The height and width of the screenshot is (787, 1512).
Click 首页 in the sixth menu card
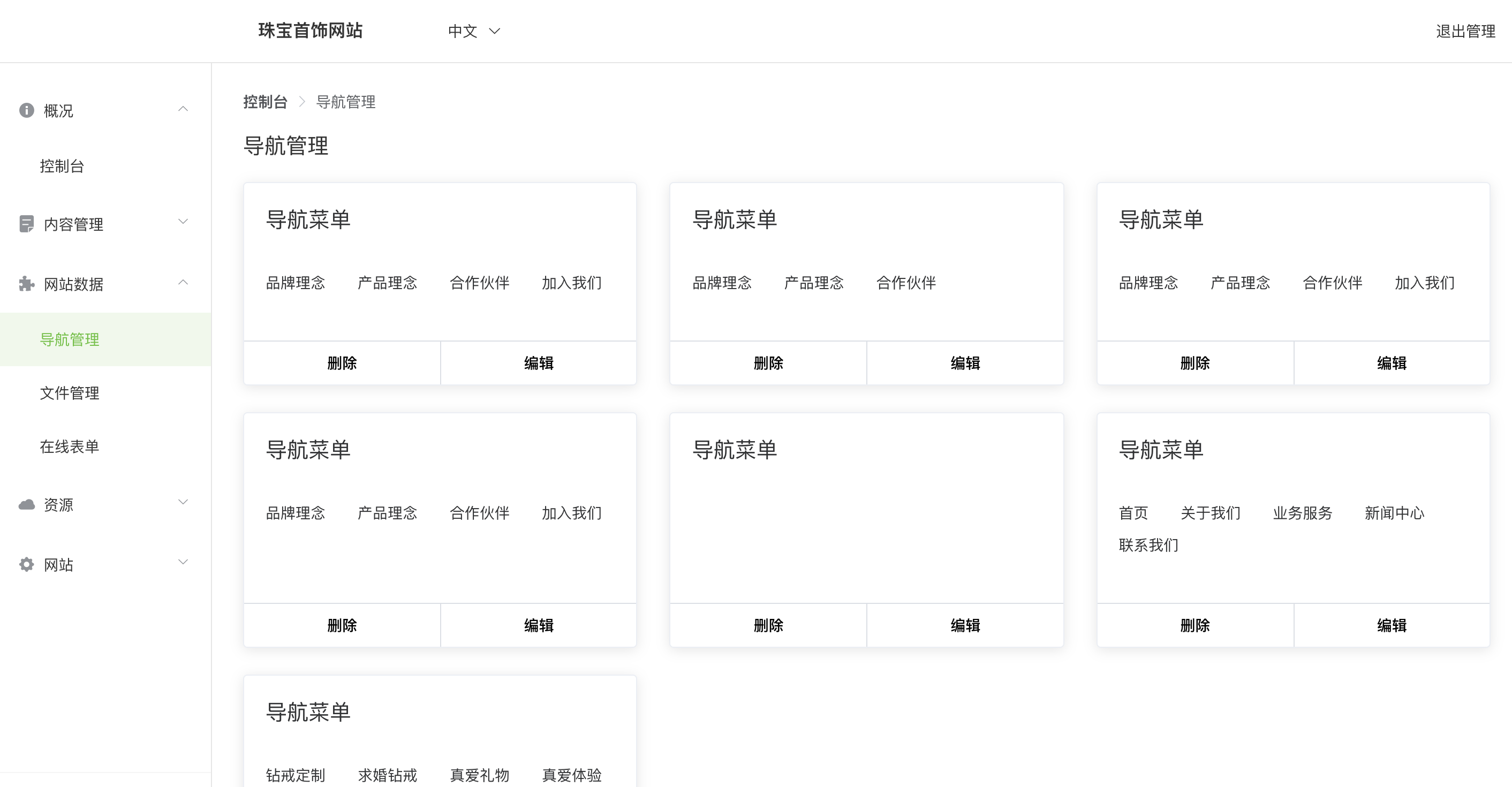(x=1133, y=513)
